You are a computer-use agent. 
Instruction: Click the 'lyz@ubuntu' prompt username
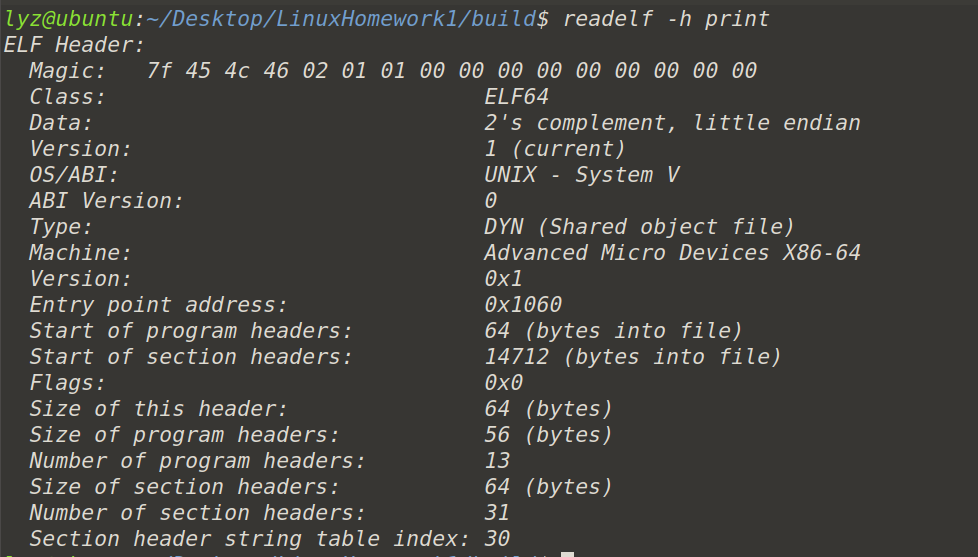68,19
